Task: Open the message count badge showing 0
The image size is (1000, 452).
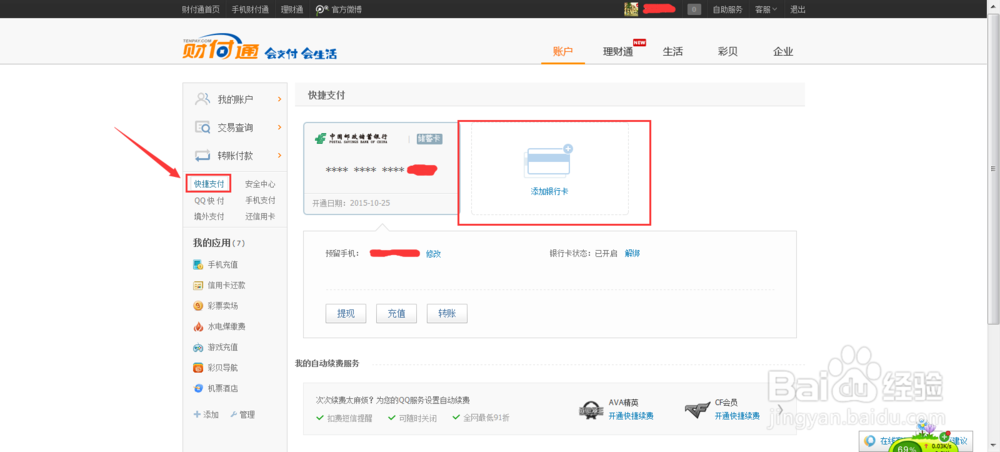Action: pos(694,10)
